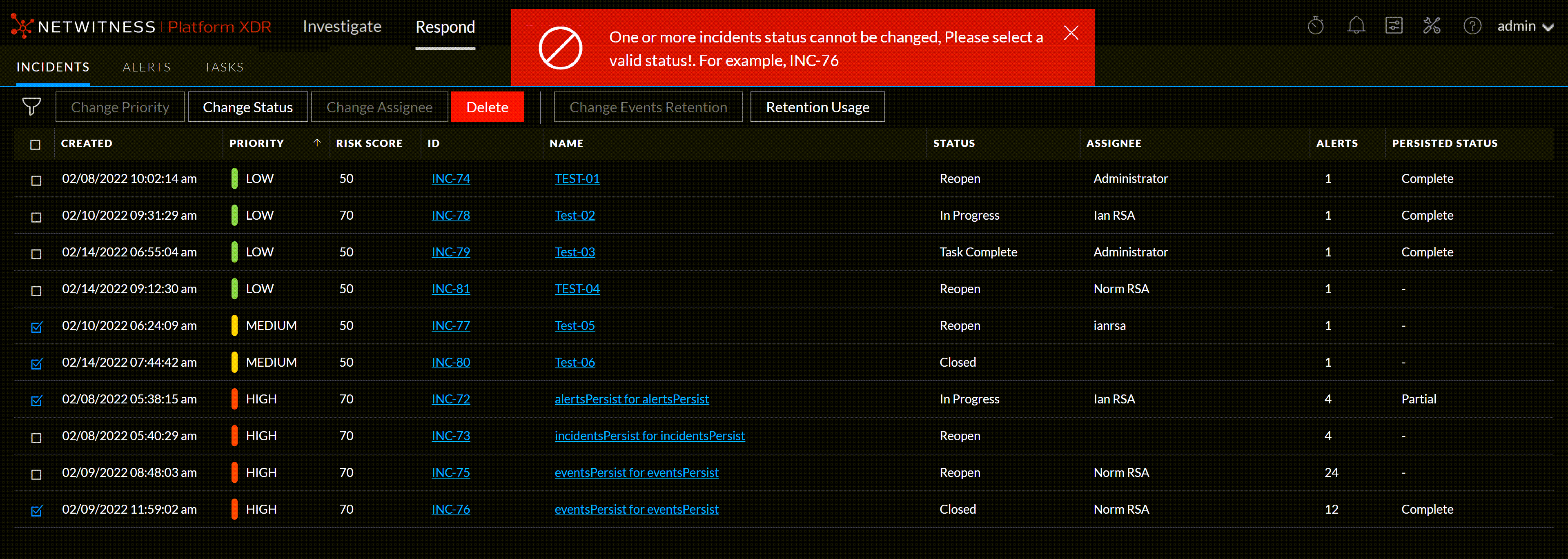1568x559 pixels.
Task: Toggle the select-all incidents checkbox
Action: point(35,144)
